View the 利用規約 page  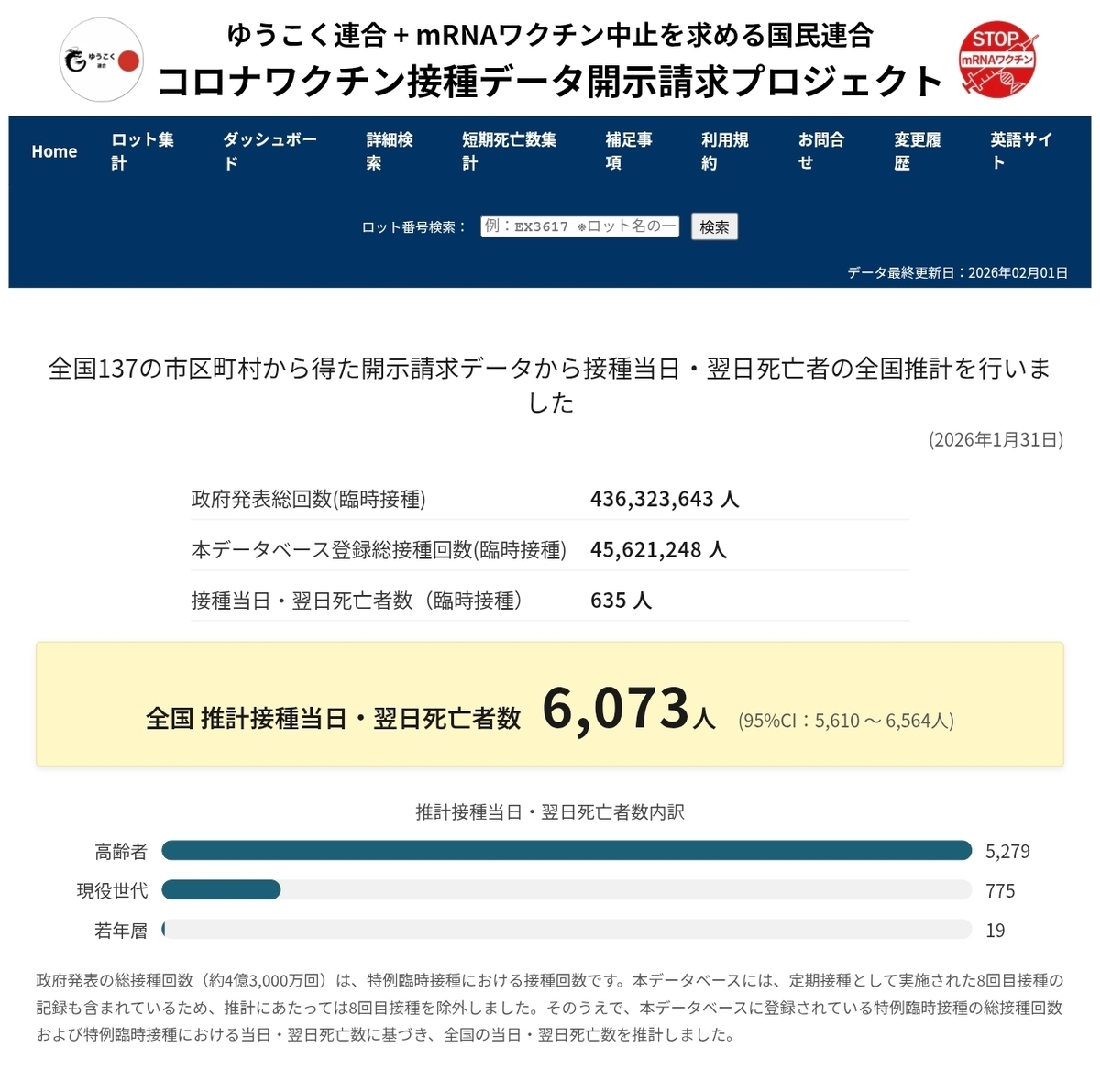pyautogui.click(x=724, y=151)
